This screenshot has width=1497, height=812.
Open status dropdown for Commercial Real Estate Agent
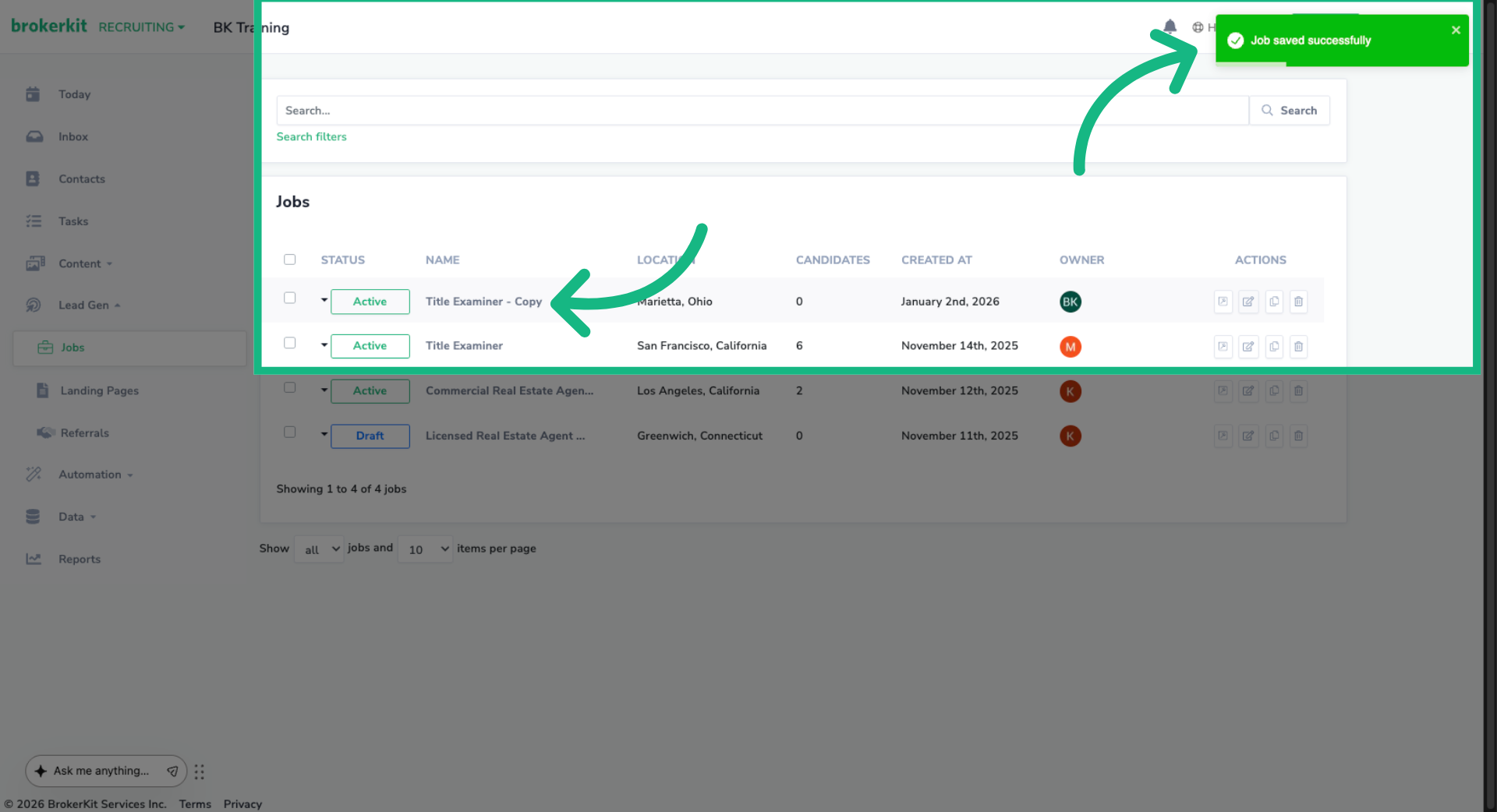pyautogui.click(x=324, y=390)
